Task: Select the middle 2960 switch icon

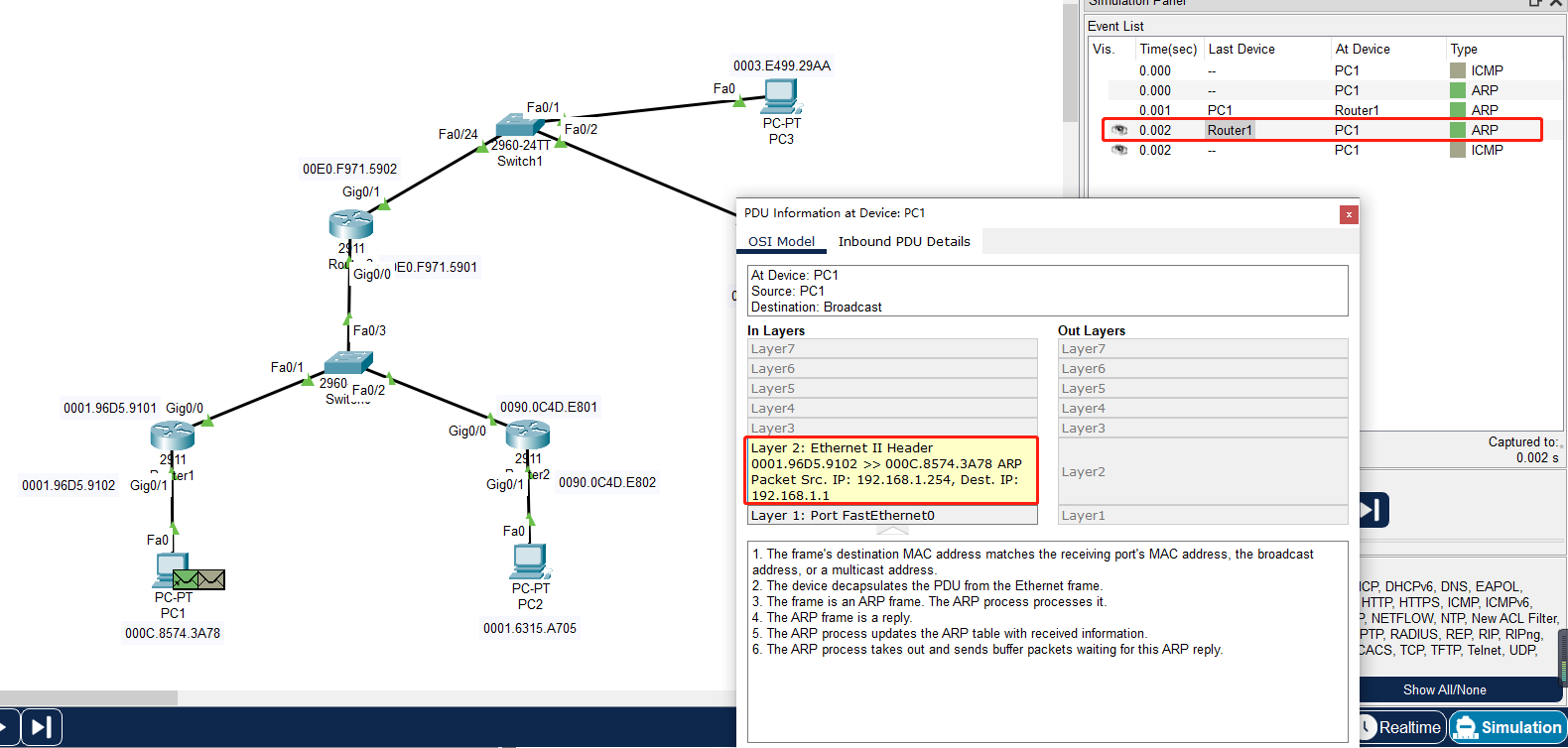Action: 347,363
